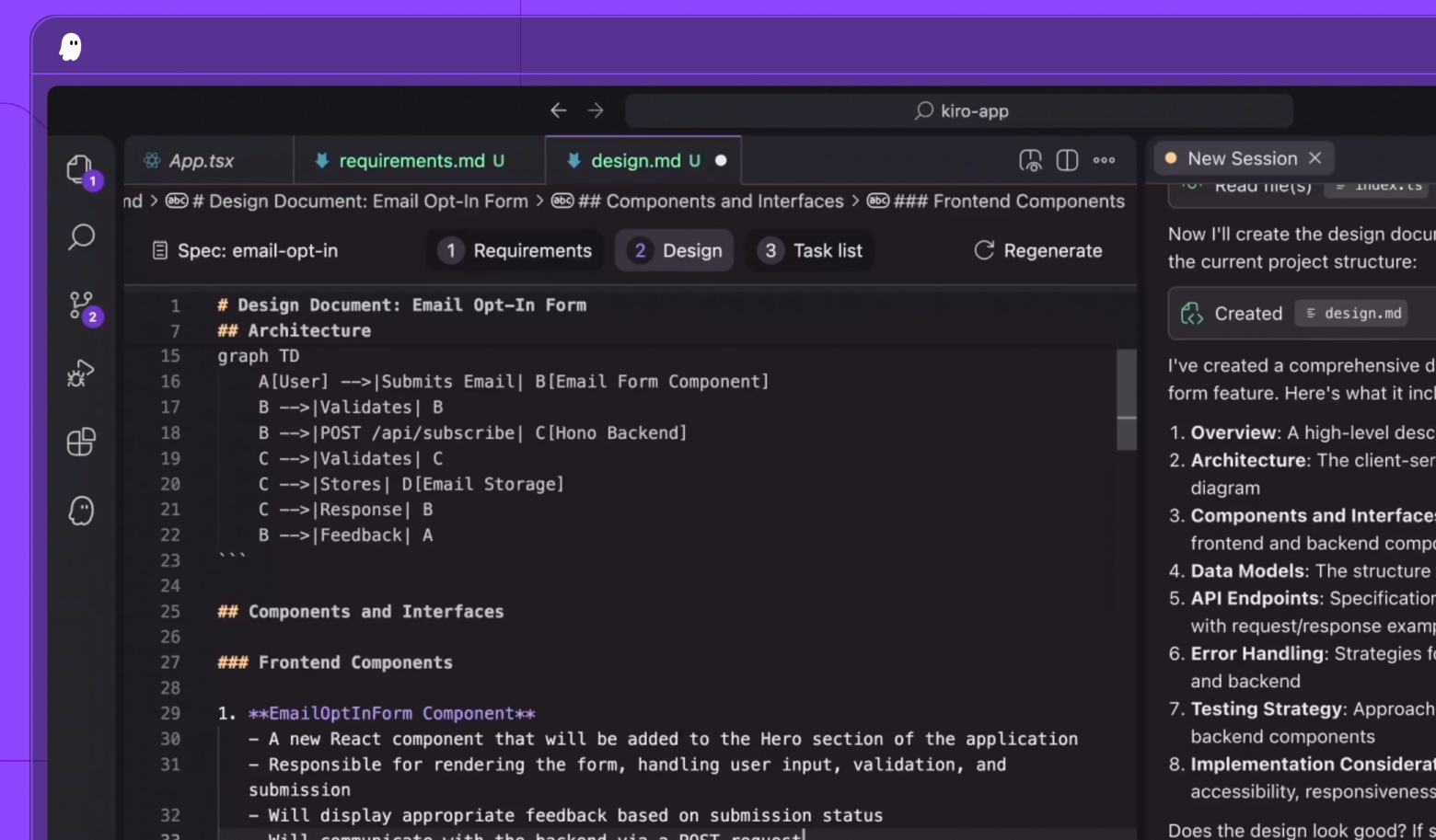1436x840 pixels.
Task: Click the 'C -->|Stores| D[Email Storage]' line
Action: 411,484
